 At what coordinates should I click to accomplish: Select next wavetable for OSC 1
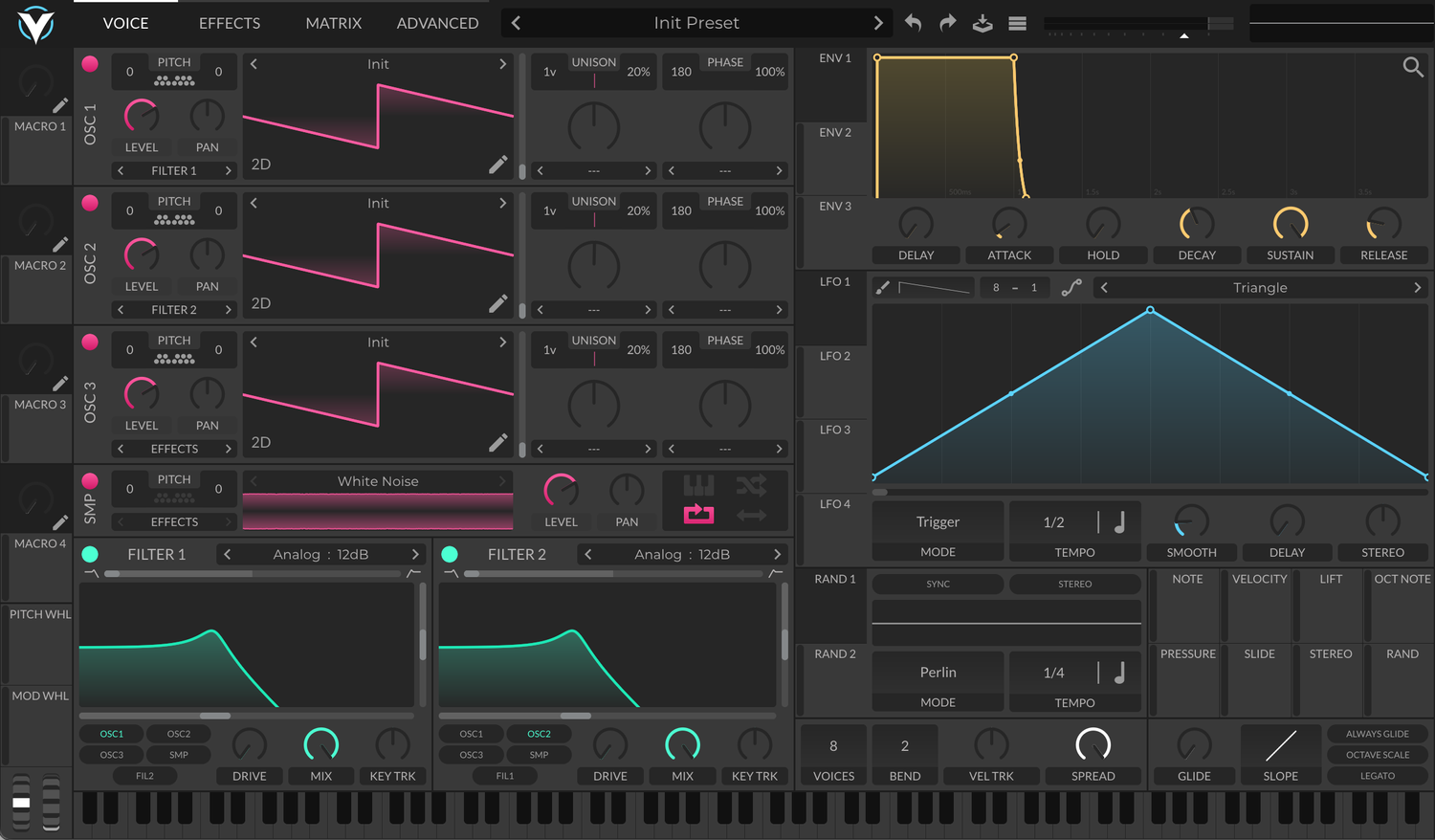[x=502, y=64]
